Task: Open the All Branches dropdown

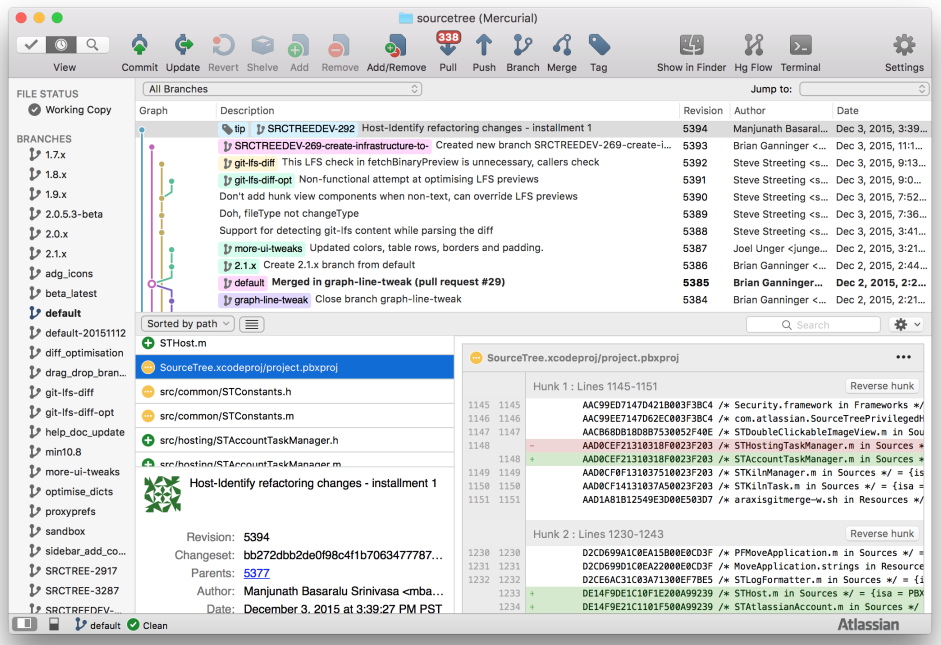Action: pyautogui.click(x=282, y=89)
